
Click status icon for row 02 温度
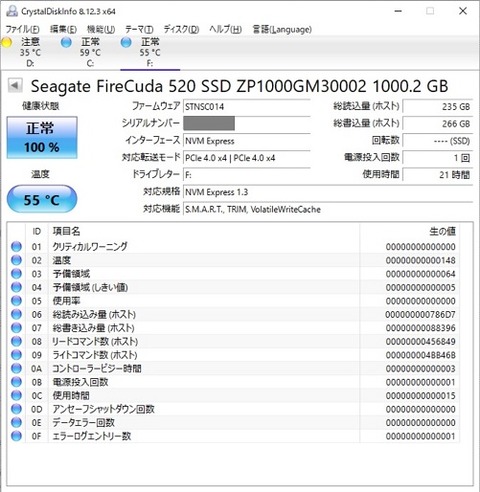16,260
